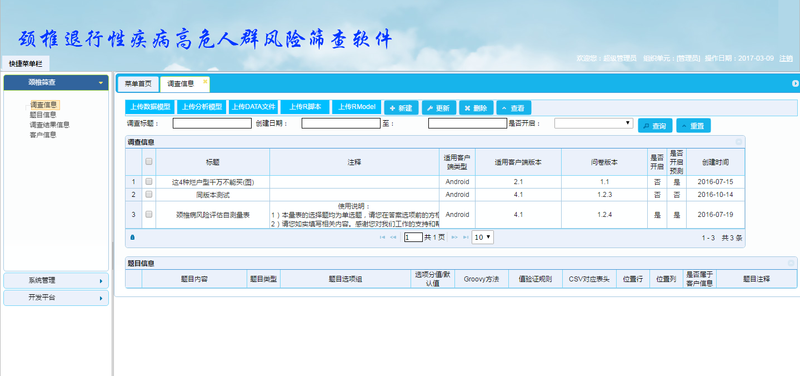Toggle the select-all checkbox in header
Viewport: 800px width, 376px height.
pos(149,161)
